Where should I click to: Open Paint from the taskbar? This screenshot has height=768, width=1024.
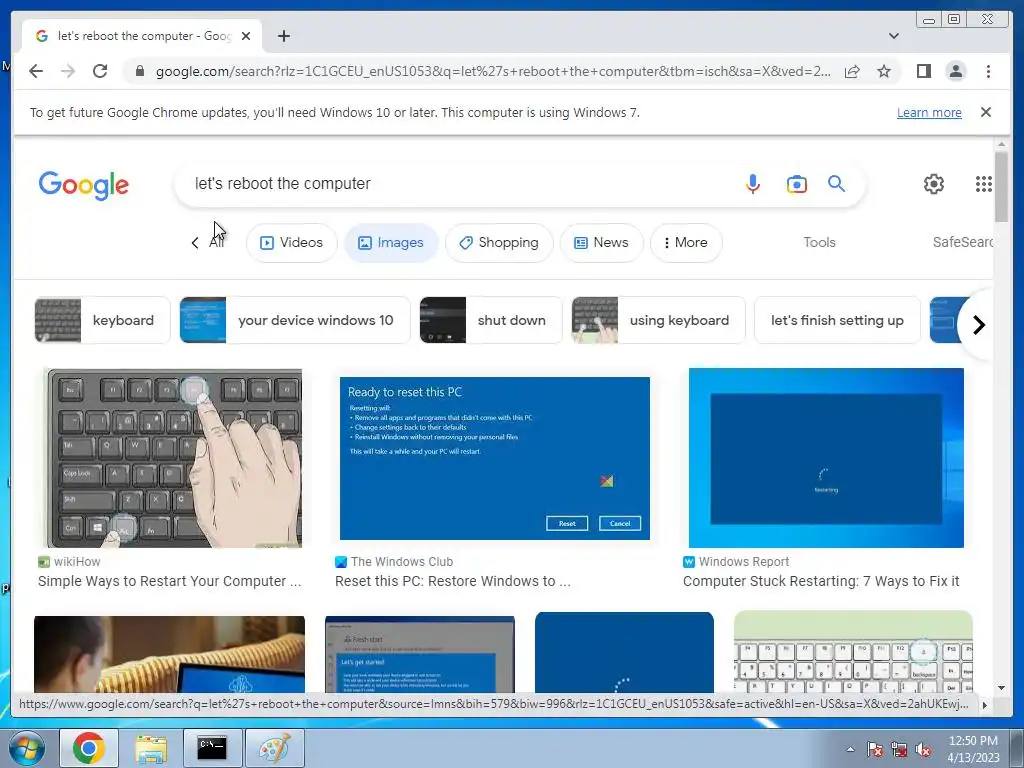tap(274, 748)
